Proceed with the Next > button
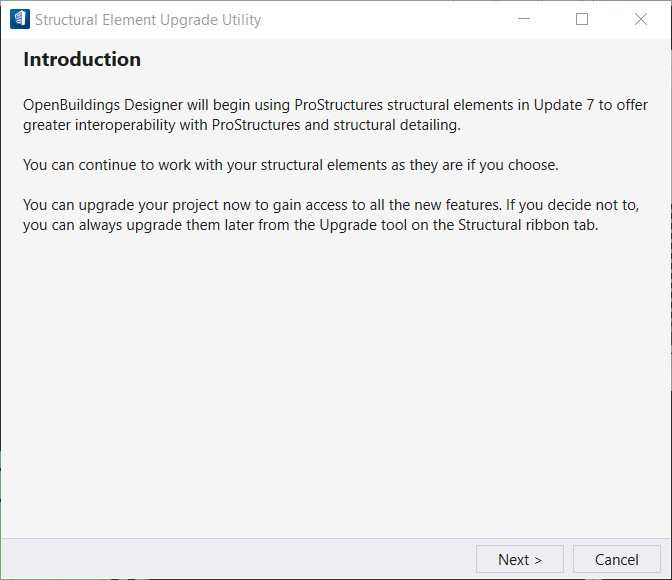The image size is (672, 580). click(519, 559)
